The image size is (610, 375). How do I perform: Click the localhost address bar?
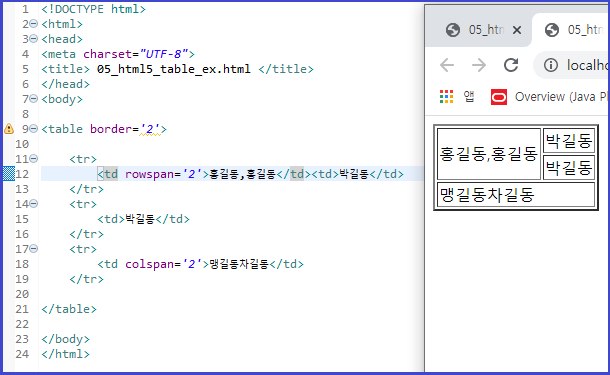(571, 65)
